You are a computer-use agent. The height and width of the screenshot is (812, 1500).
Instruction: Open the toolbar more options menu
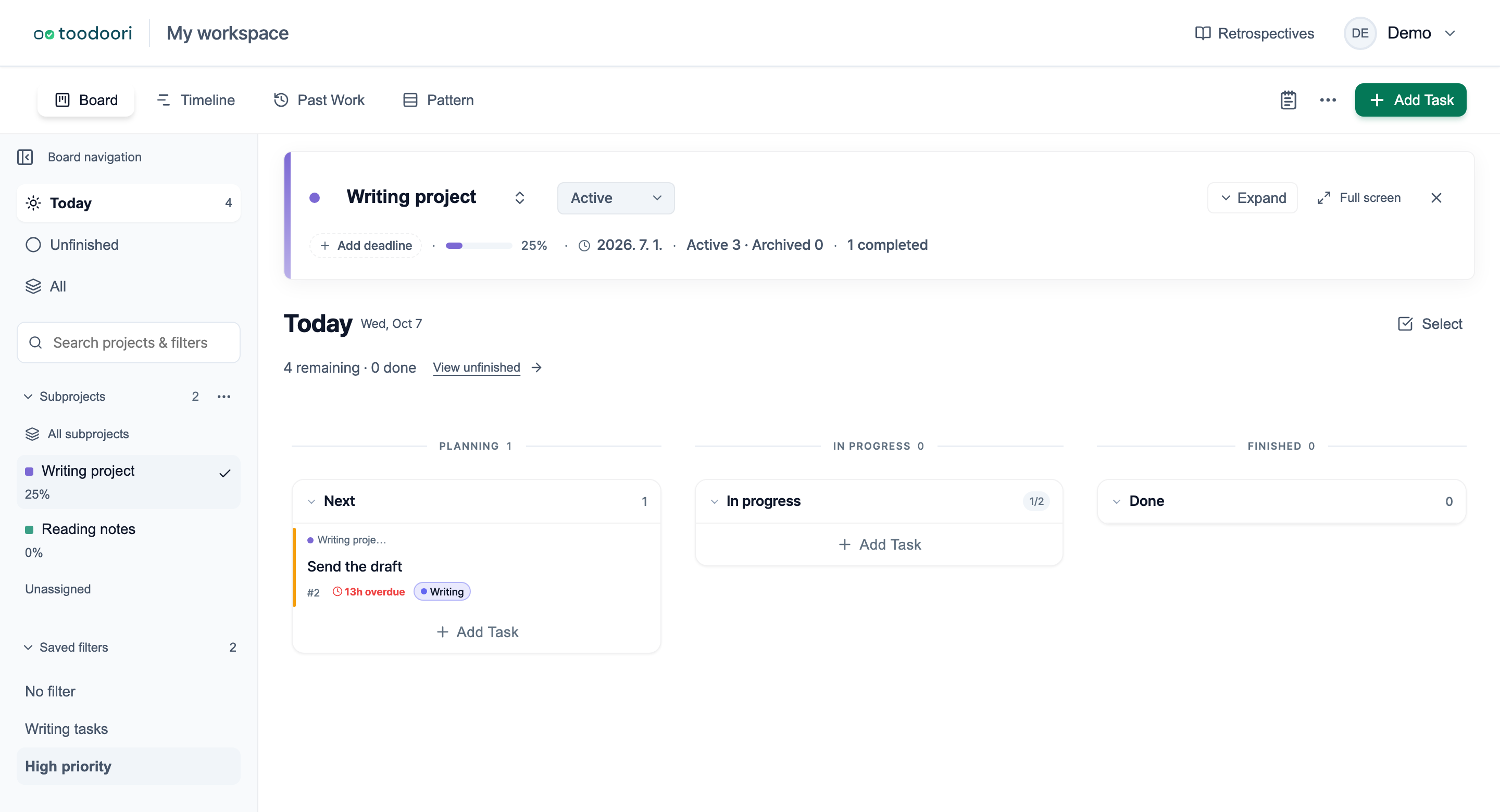click(1328, 100)
